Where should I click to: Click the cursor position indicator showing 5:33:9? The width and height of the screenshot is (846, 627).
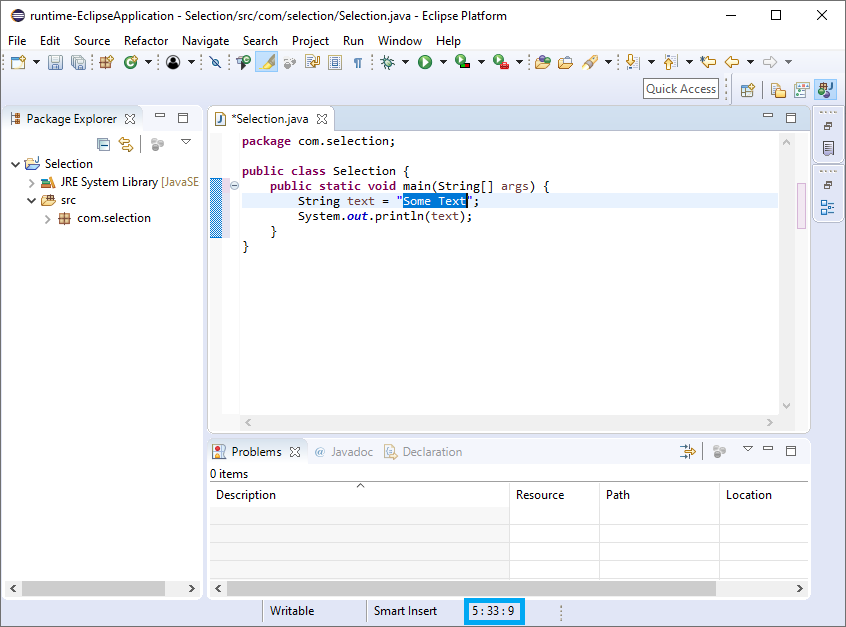tap(494, 610)
